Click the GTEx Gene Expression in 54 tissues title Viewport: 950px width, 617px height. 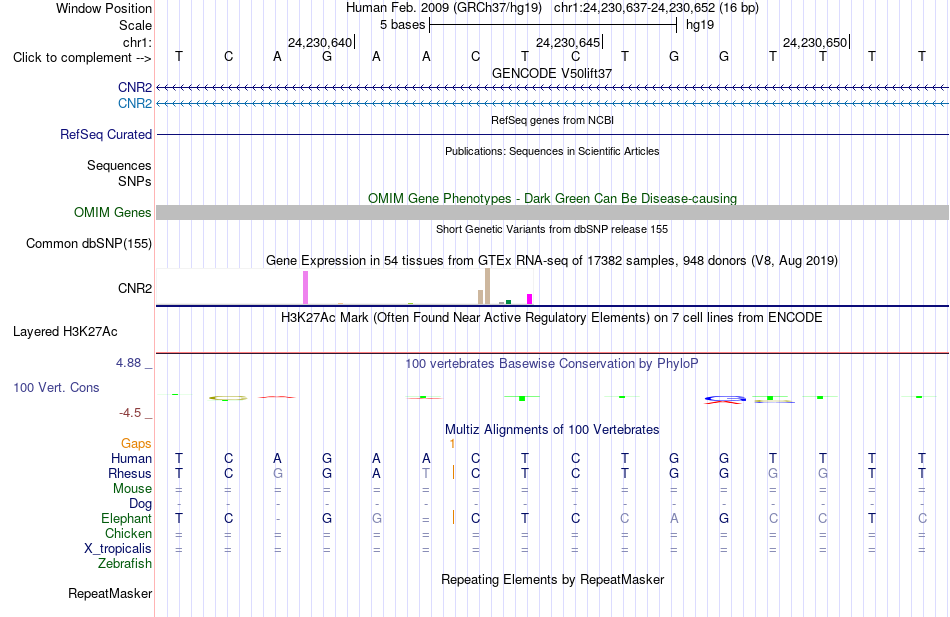(x=552, y=261)
